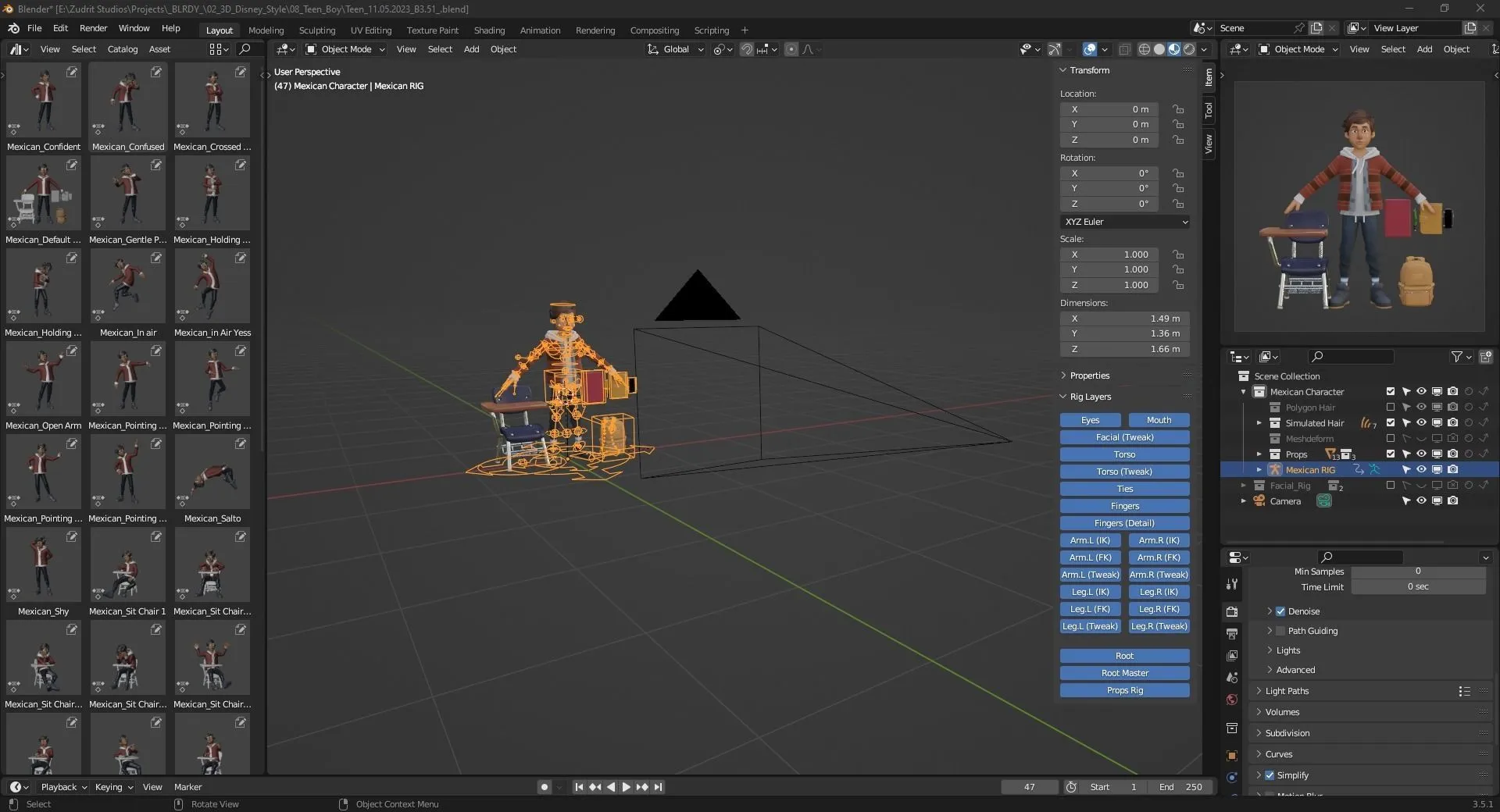Switch to Wireframe viewport shading
Viewport: 1500px width, 812px height.
(1145, 48)
